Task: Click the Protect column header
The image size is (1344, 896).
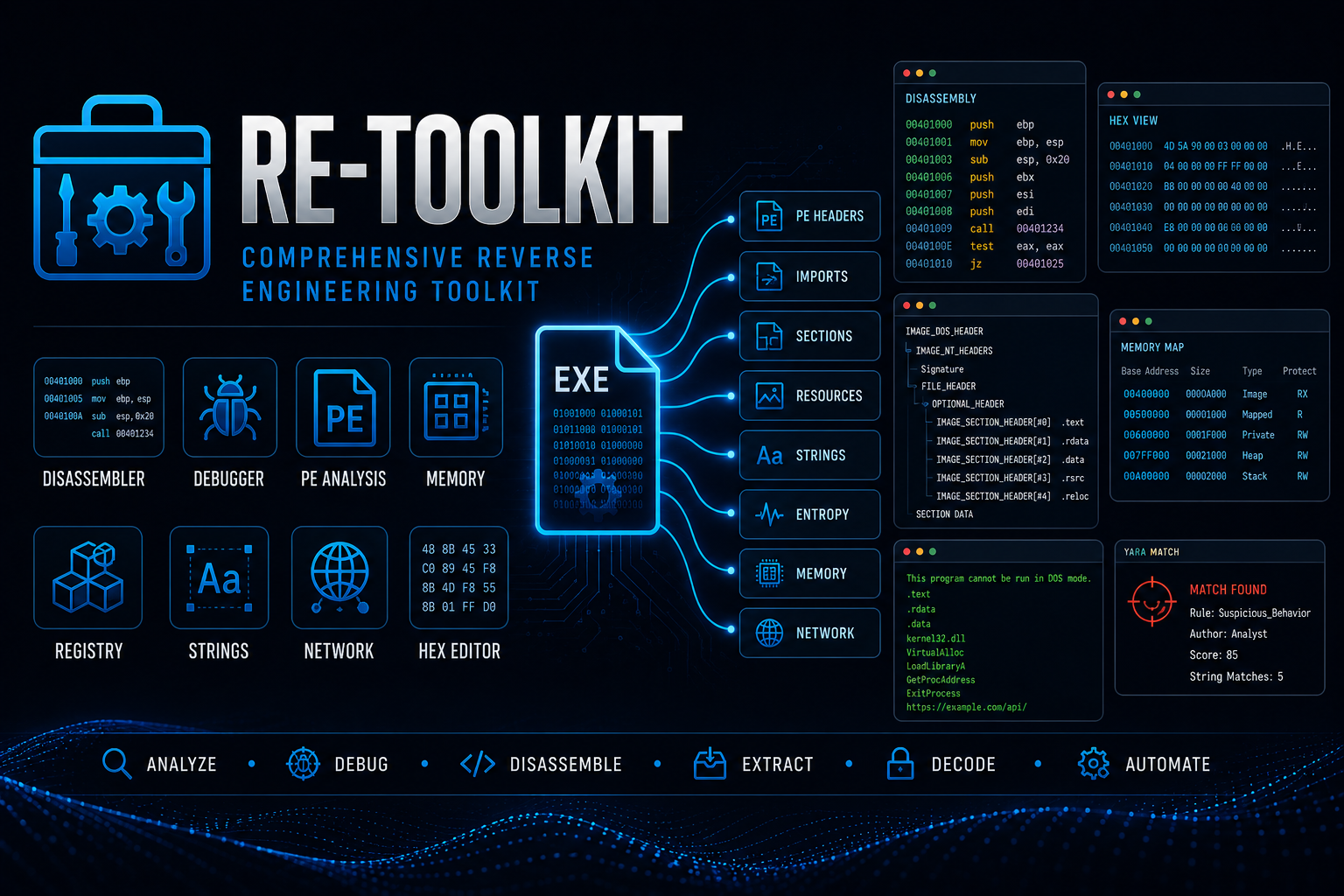Action: point(1299,371)
